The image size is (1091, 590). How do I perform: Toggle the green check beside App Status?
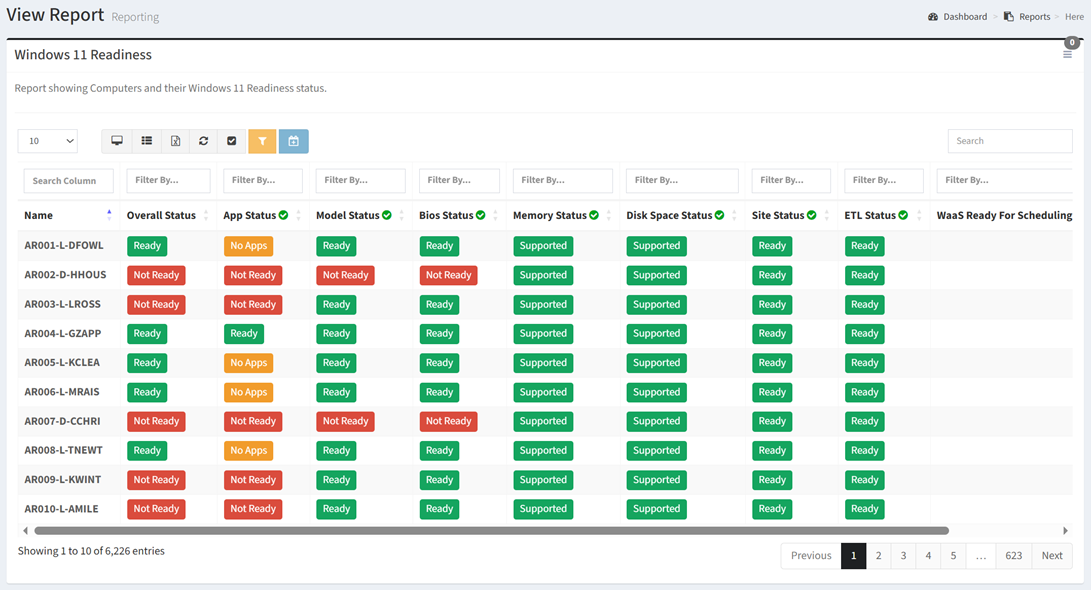point(284,215)
